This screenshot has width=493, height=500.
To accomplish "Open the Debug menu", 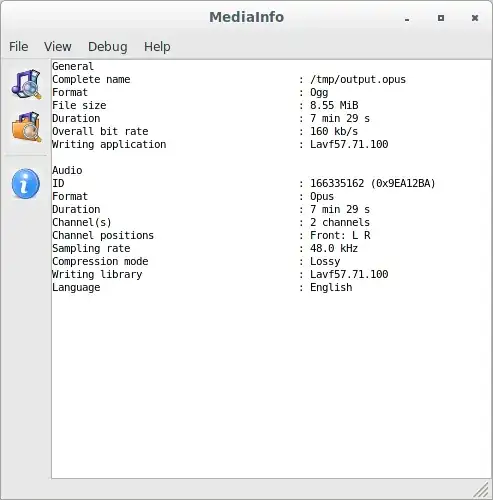I will click(x=108, y=47).
